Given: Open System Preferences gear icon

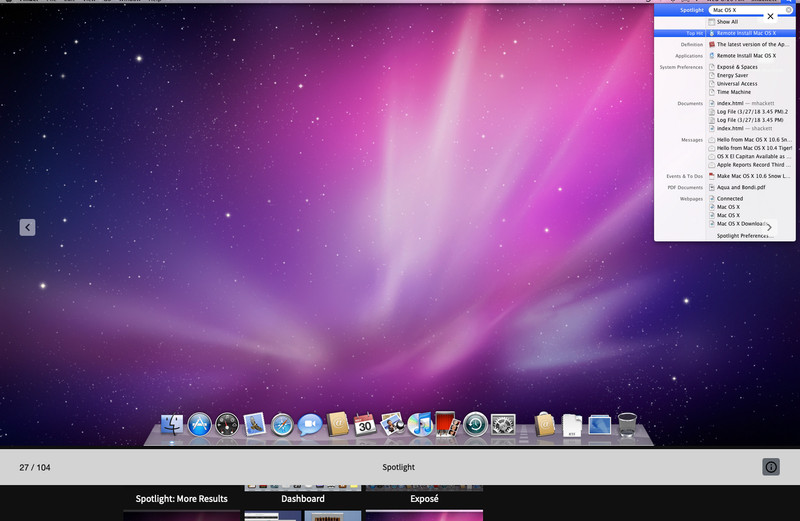Looking at the screenshot, I should pos(503,425).
